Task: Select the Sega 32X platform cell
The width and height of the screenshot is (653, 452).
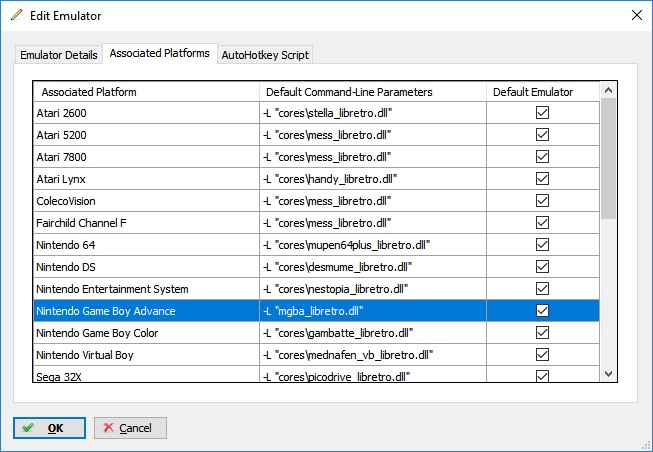Action: tap(146, 374)
